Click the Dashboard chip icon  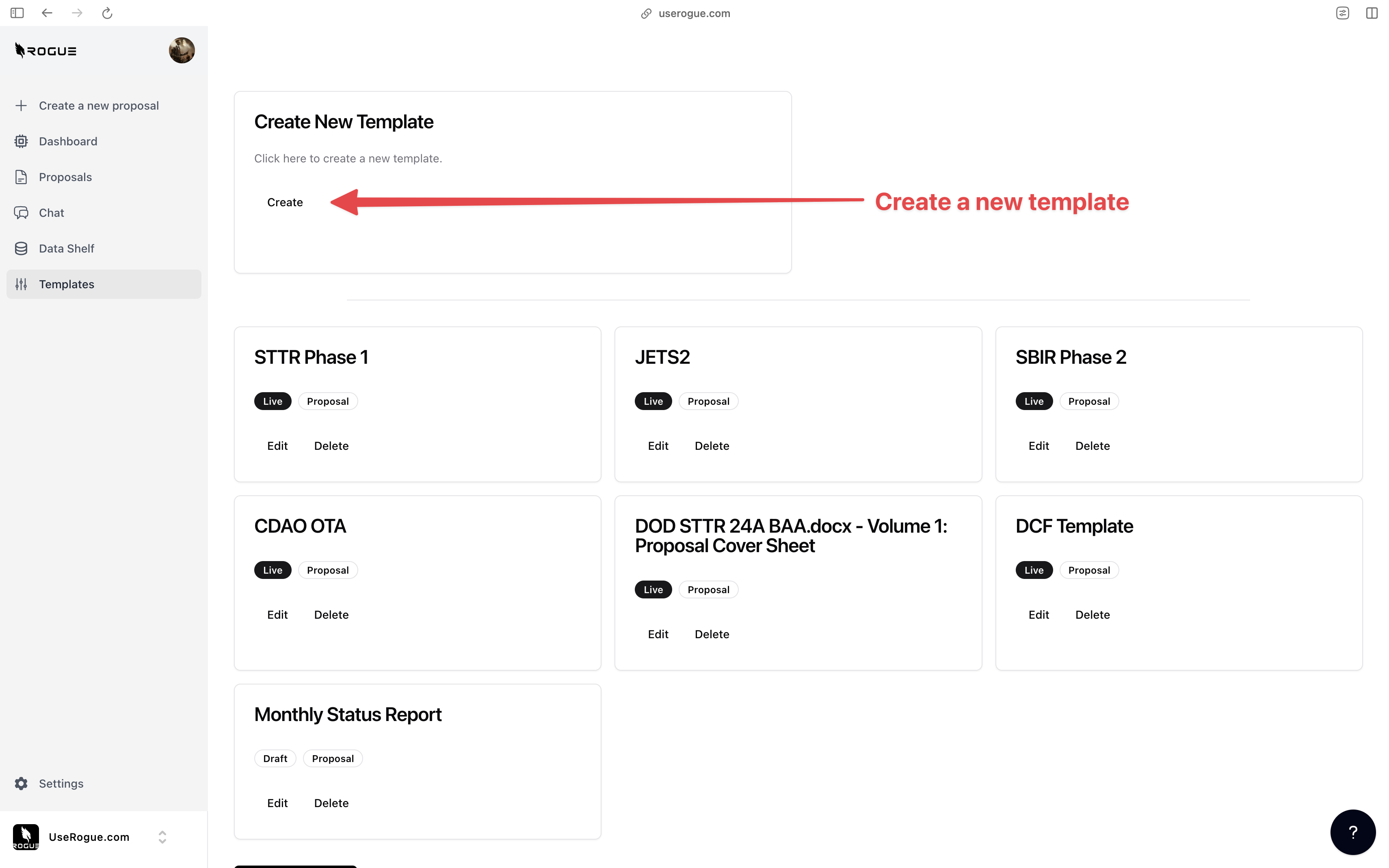pyautogui.click(x=21, y=141)
